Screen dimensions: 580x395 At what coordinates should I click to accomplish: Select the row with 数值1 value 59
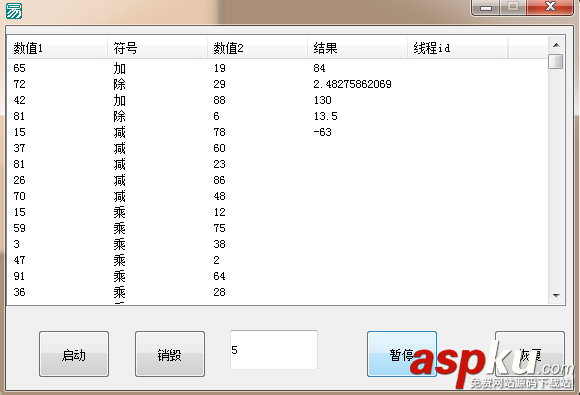(x=277, y=228)
